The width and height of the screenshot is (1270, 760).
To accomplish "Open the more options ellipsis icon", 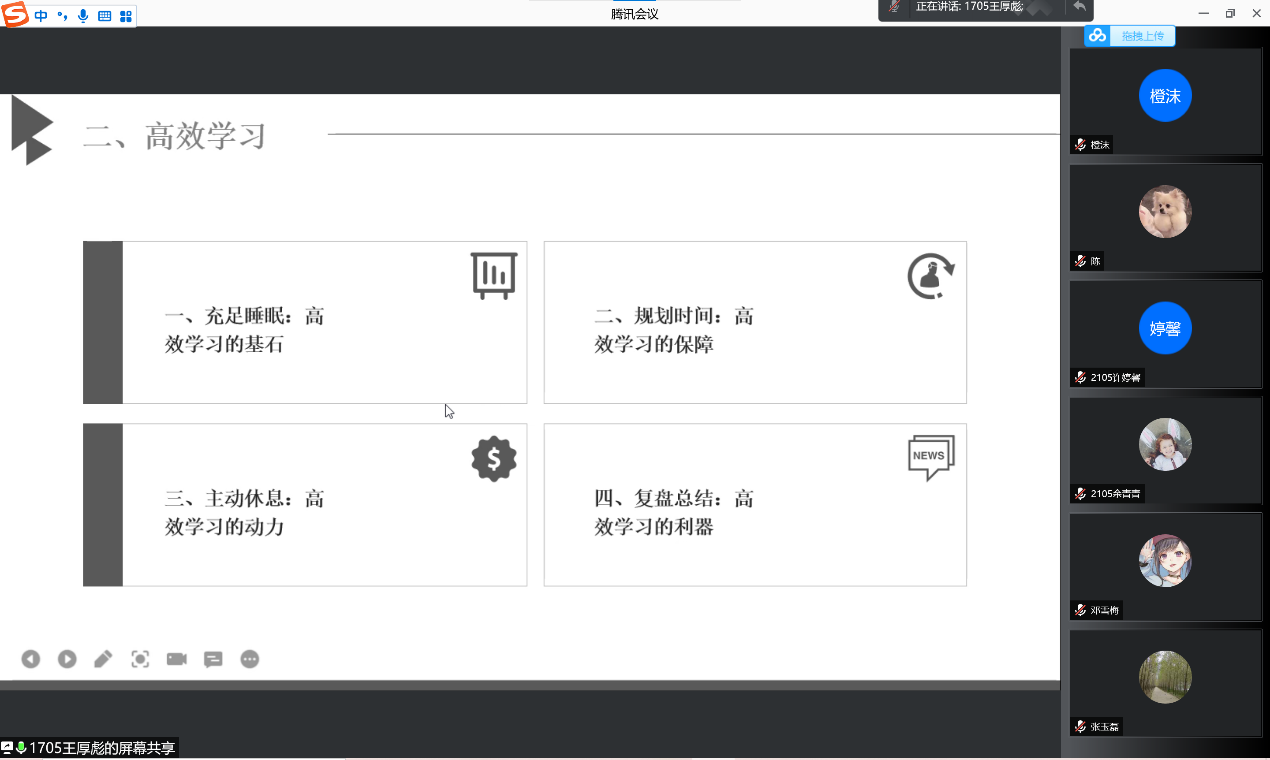I will (x=250, y=659).
